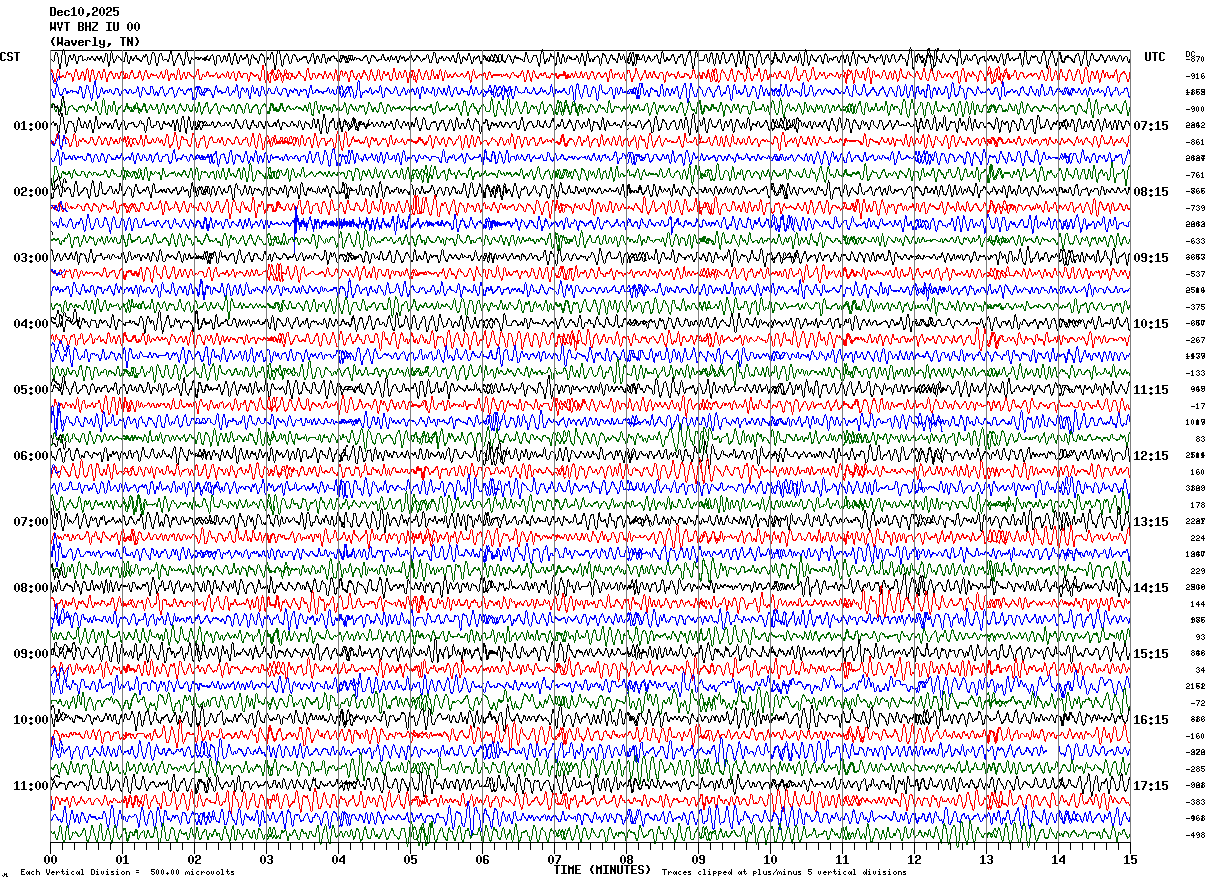Click the Traces clipped footnote text
This screenshot has height=886, width=1210.
coord(784,873)
